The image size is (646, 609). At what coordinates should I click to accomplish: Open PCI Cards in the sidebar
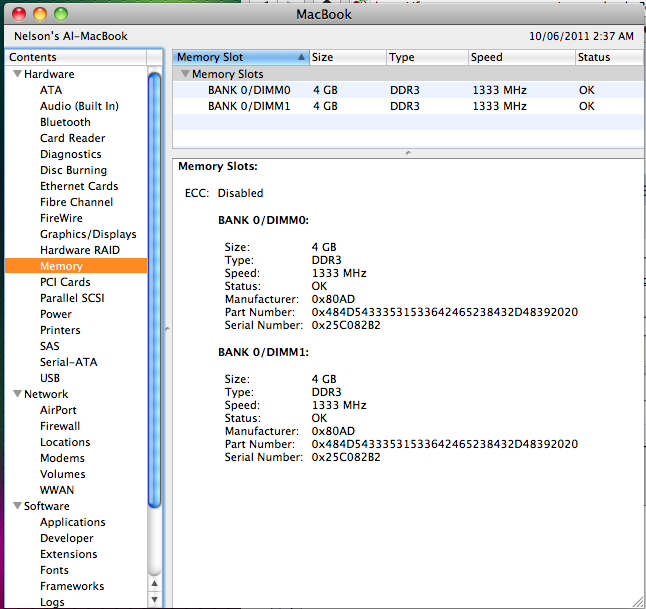[65, 282]
